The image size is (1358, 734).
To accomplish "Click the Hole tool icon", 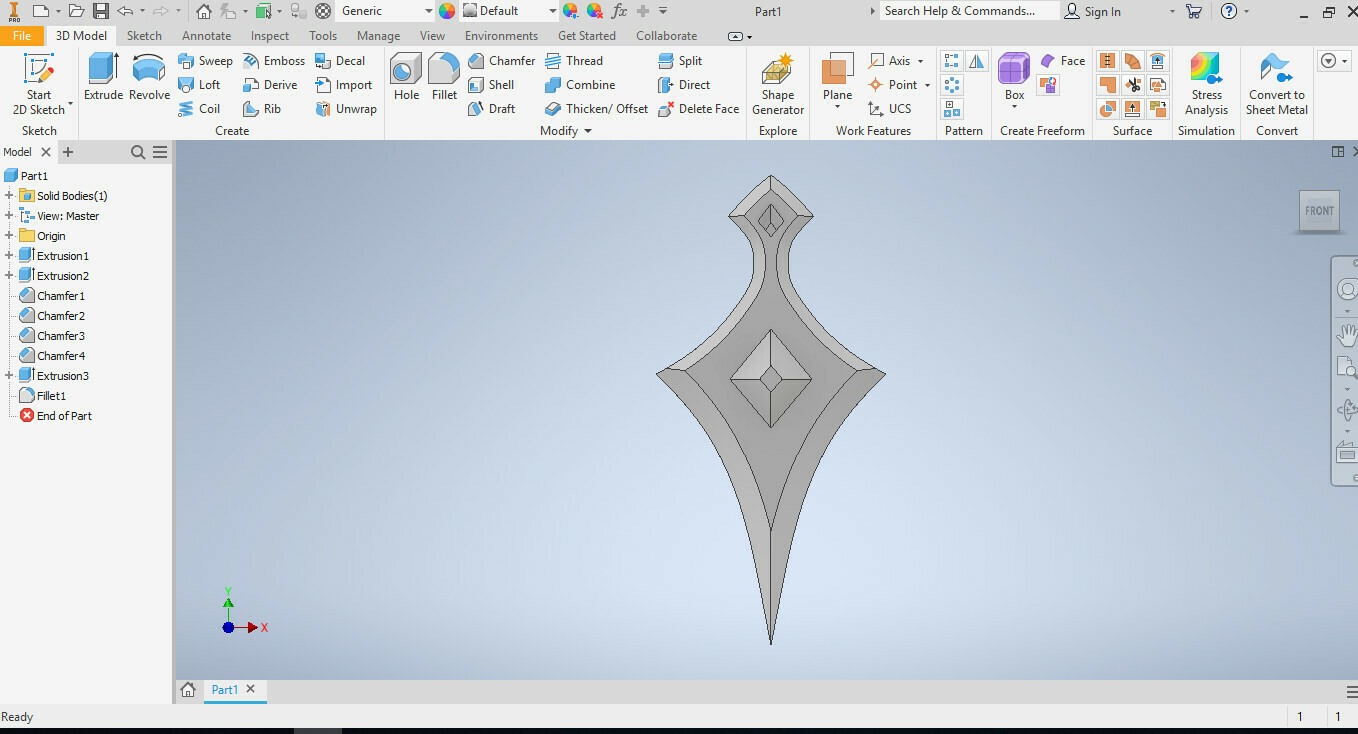I will click(x=406, y=77).
